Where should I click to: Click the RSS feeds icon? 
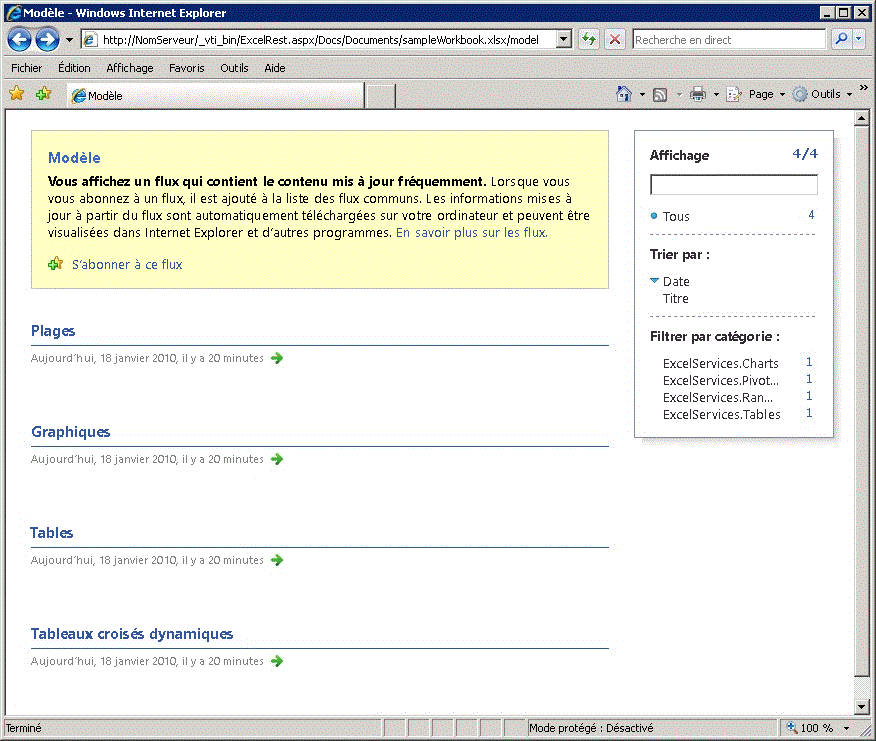(659, 93)
